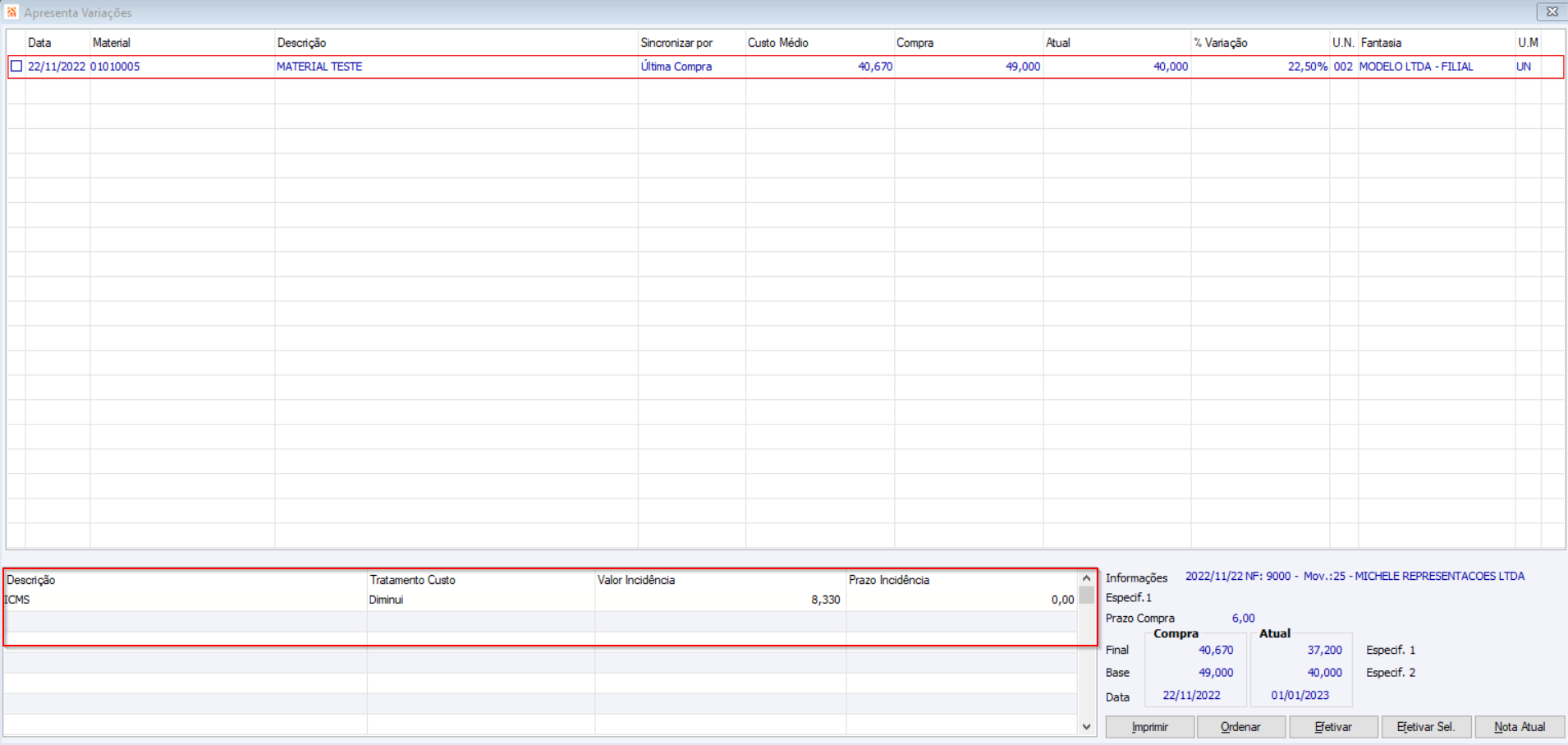This screenshot has height=745, width=1568.
Task: Click the Material column header
Action: 182,43
